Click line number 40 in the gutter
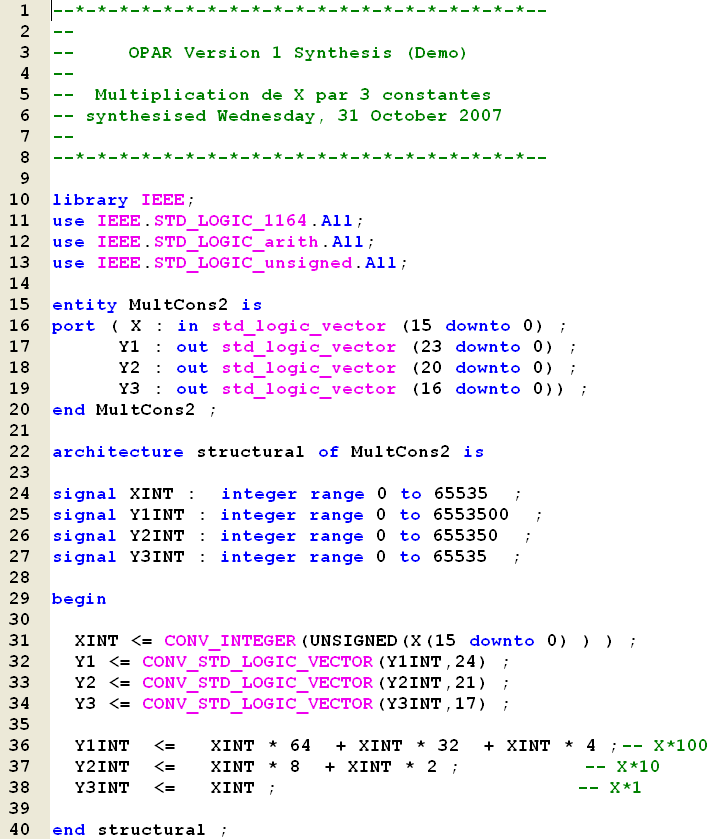This screenshot has width=710, height=839. 19,829
